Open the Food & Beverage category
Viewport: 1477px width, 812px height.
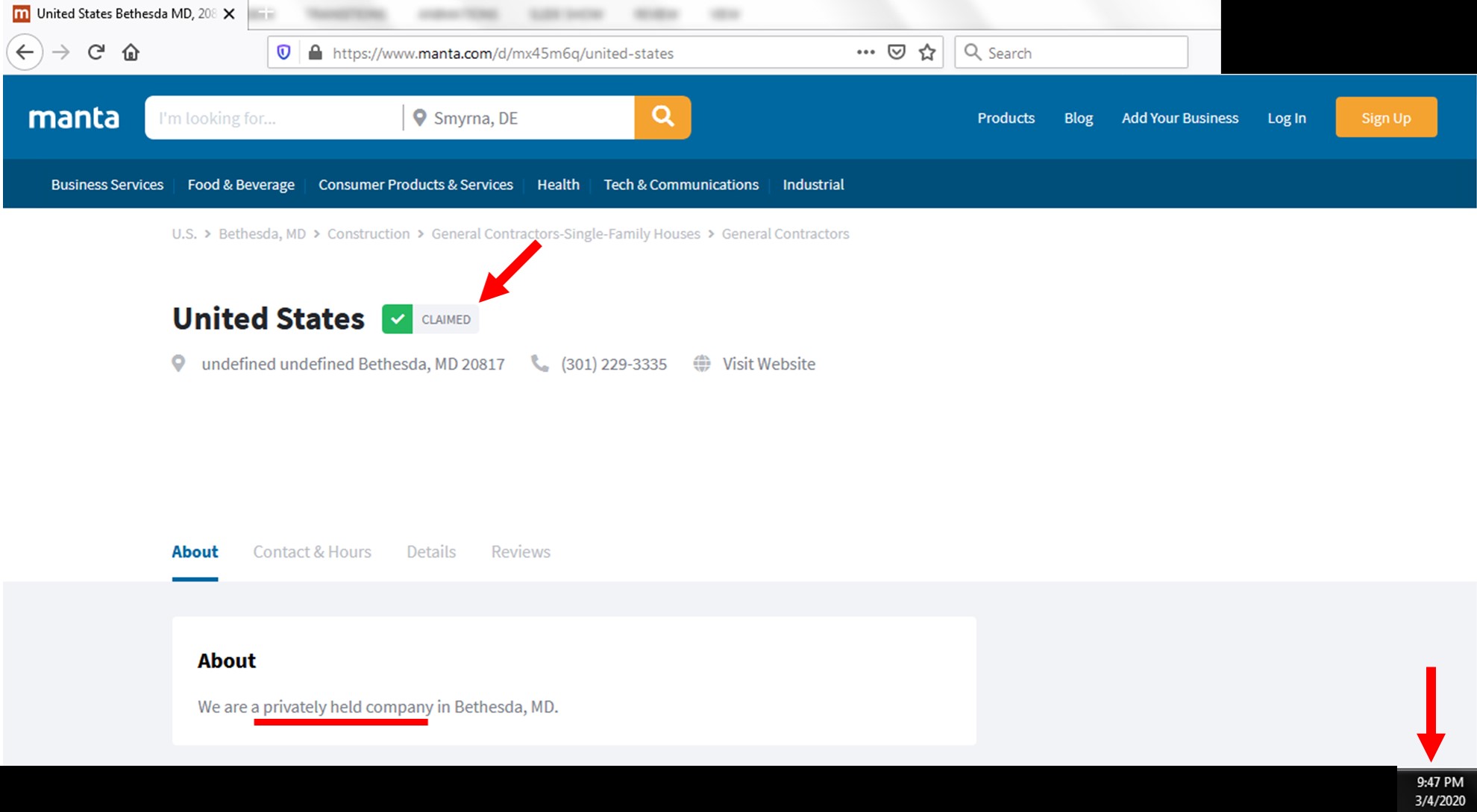click(241, 184)
